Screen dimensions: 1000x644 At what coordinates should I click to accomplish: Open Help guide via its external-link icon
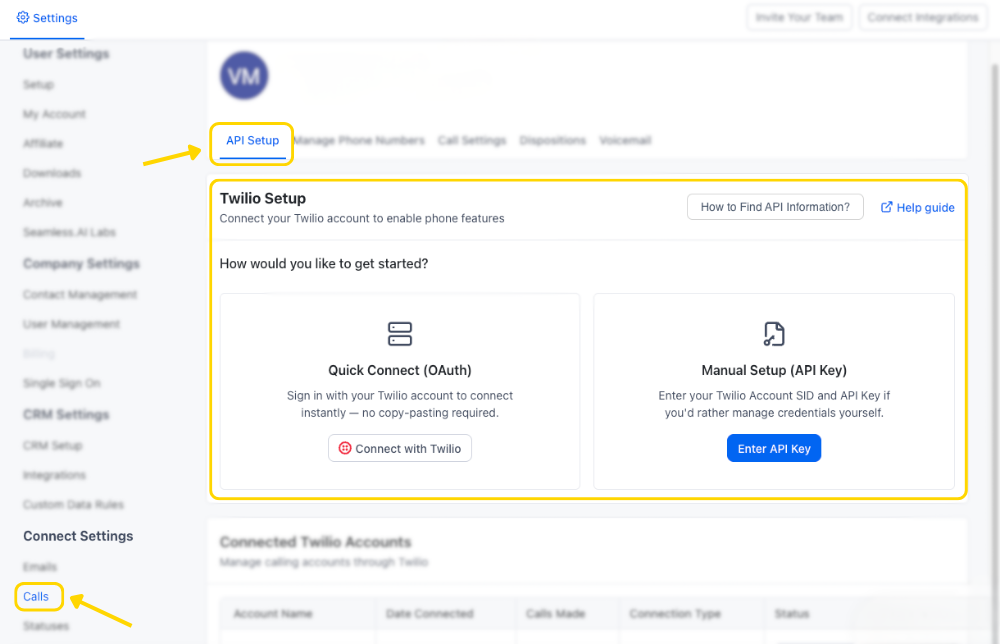(886, 207)
